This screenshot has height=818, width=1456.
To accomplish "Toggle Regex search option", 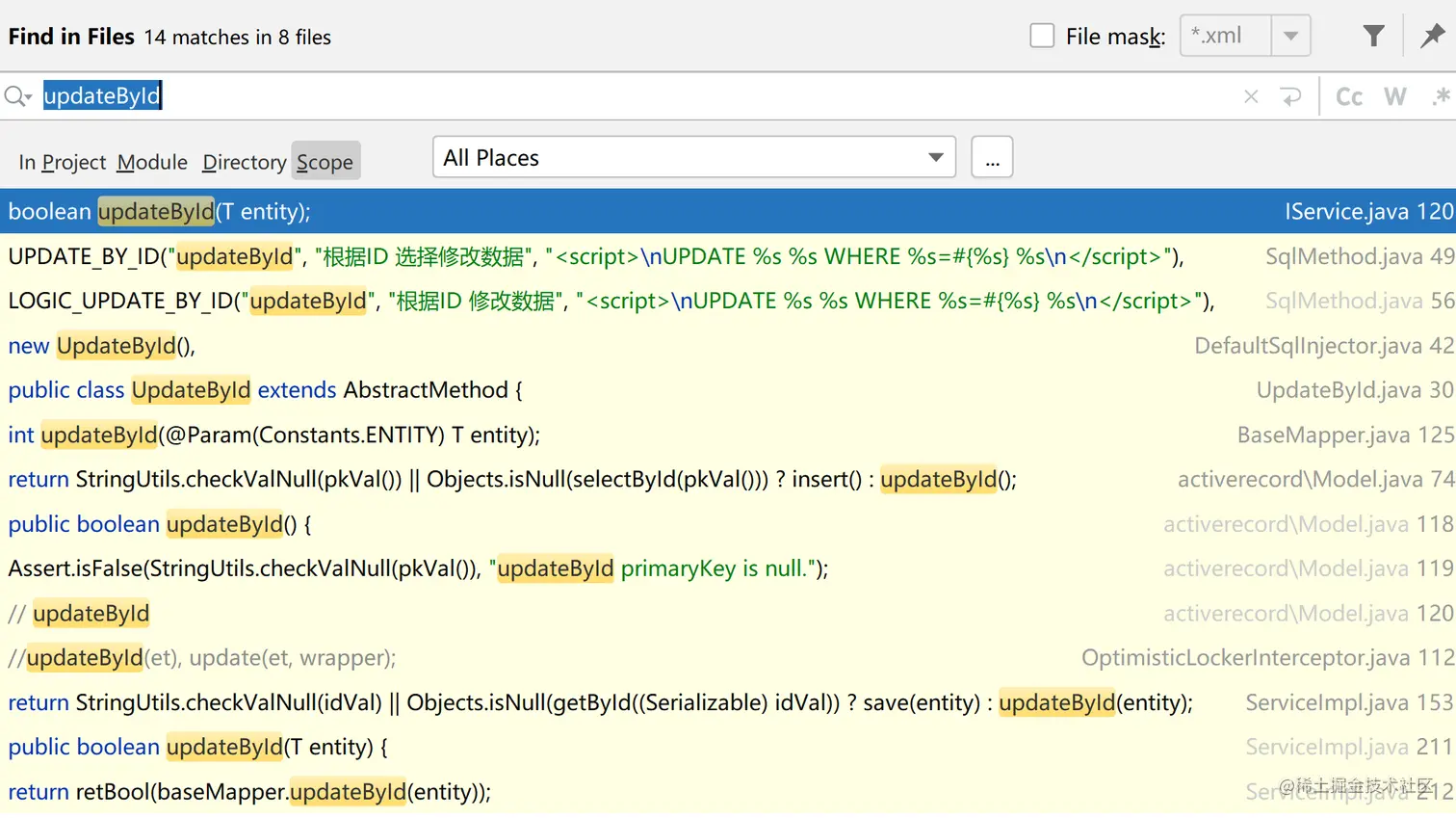I will [x=1442, y=96].
